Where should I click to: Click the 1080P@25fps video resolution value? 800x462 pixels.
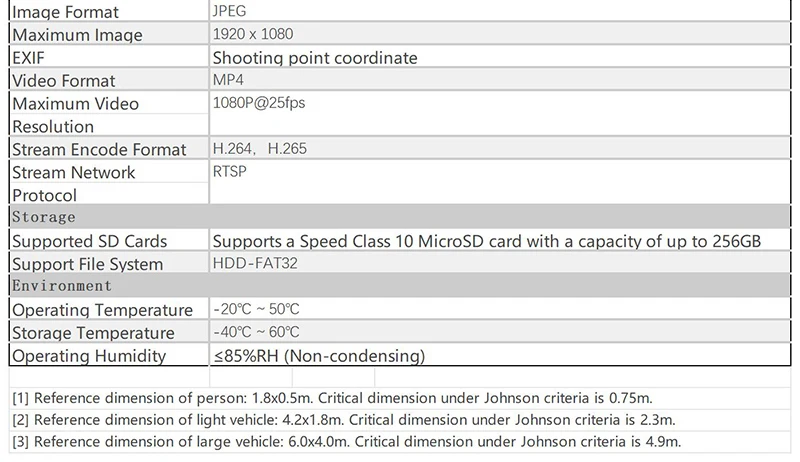pos(259,102)
